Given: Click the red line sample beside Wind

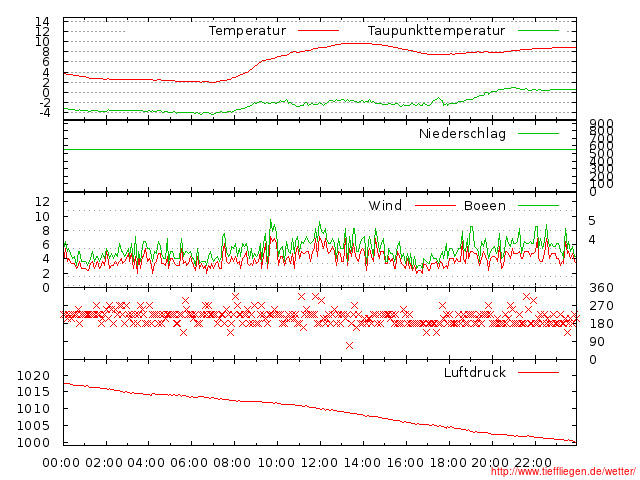Looking at the screenshot, I should click(435, 205).
